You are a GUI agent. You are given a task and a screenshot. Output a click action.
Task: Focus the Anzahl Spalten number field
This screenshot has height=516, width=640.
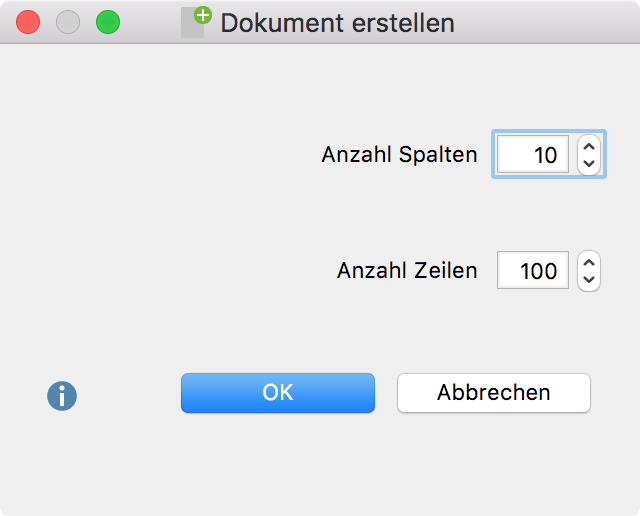coord(533,154)
